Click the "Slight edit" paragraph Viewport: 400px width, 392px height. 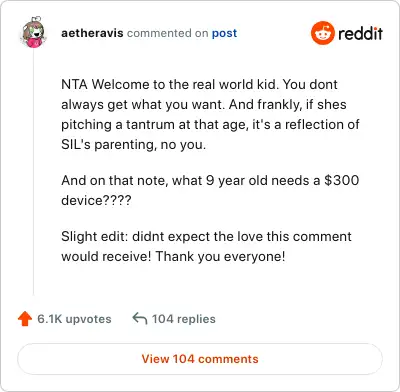[x=206, y=246]
